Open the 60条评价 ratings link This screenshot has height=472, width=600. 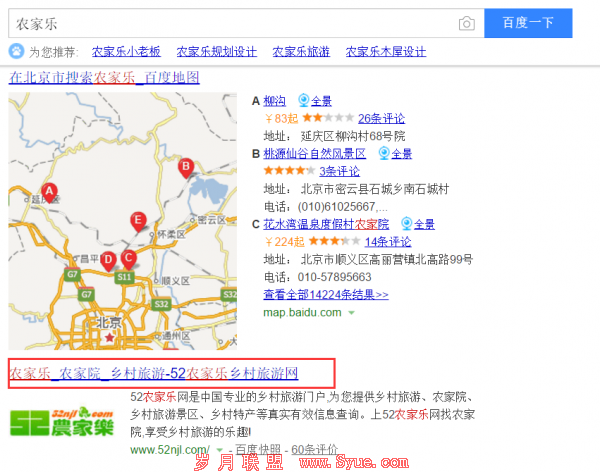pyautogui.click(x=314, y=449)
